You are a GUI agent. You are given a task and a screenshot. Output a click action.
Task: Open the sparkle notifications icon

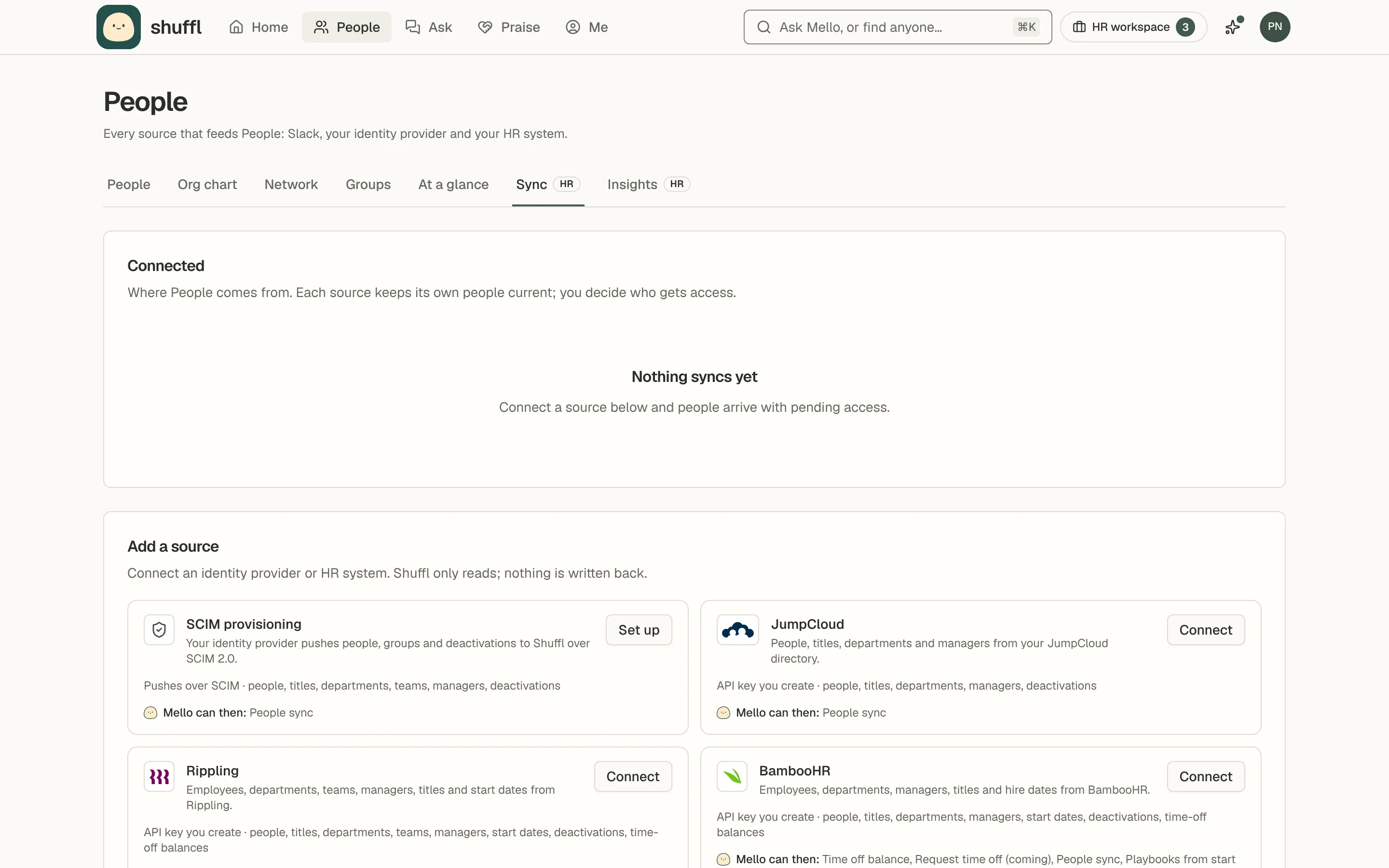(1233, 27)
